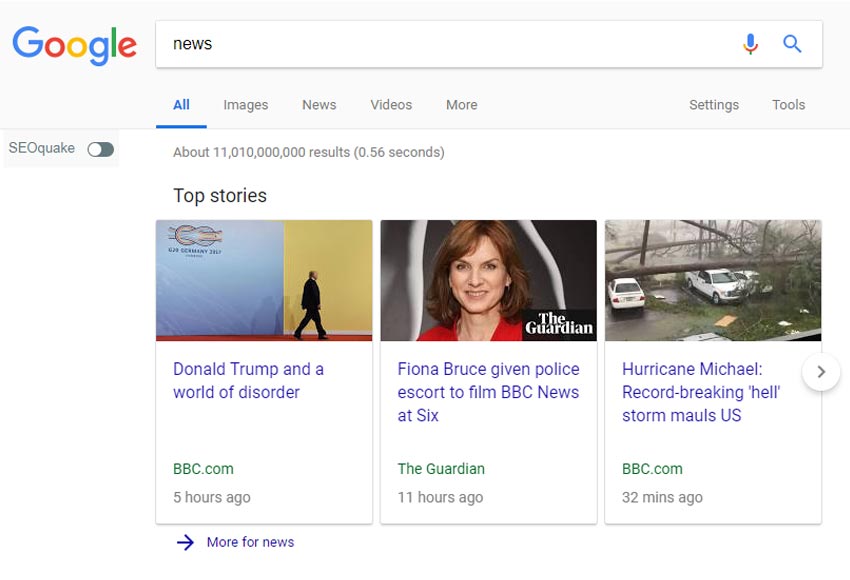Viewport: 850px width, 580px height.
Task: Switch to the Images tab
Action: tap(246, 105)
